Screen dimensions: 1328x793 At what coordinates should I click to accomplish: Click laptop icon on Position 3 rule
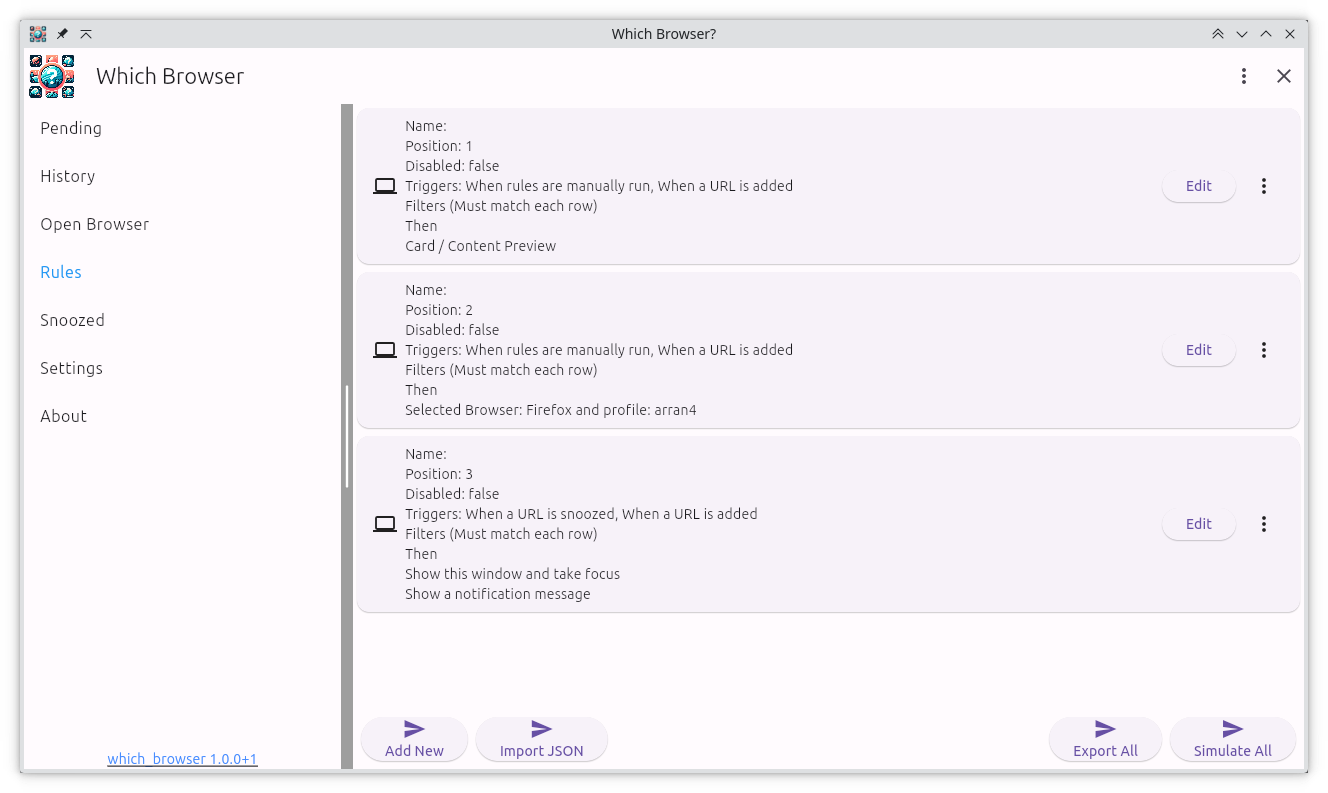(x=384, y=524)
